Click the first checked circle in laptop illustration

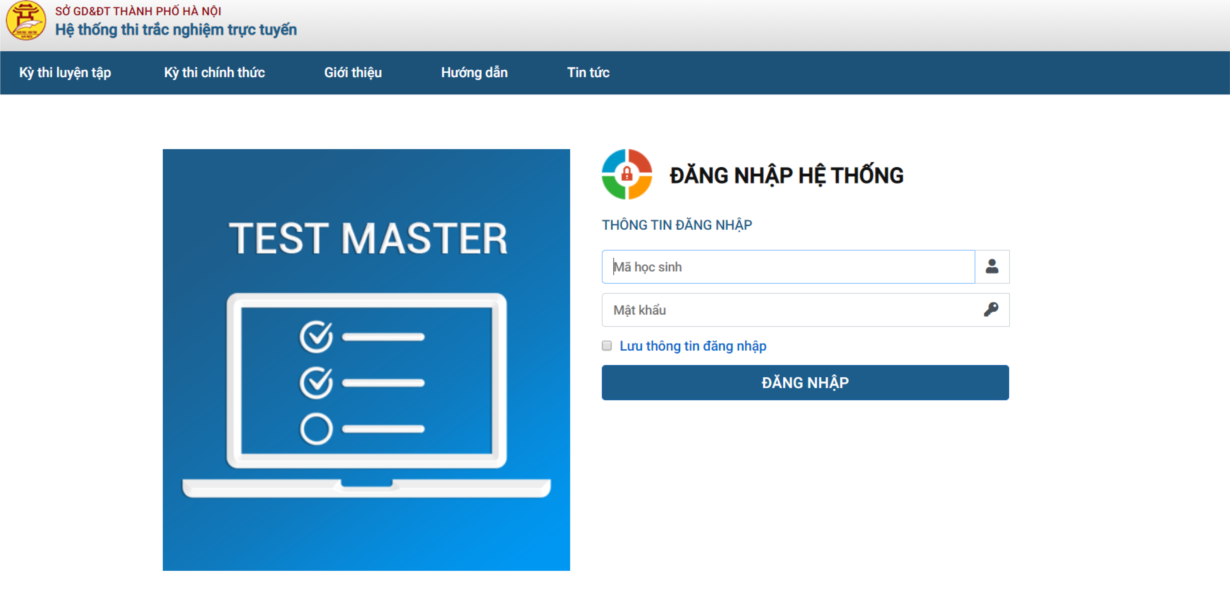click(316, 337)
